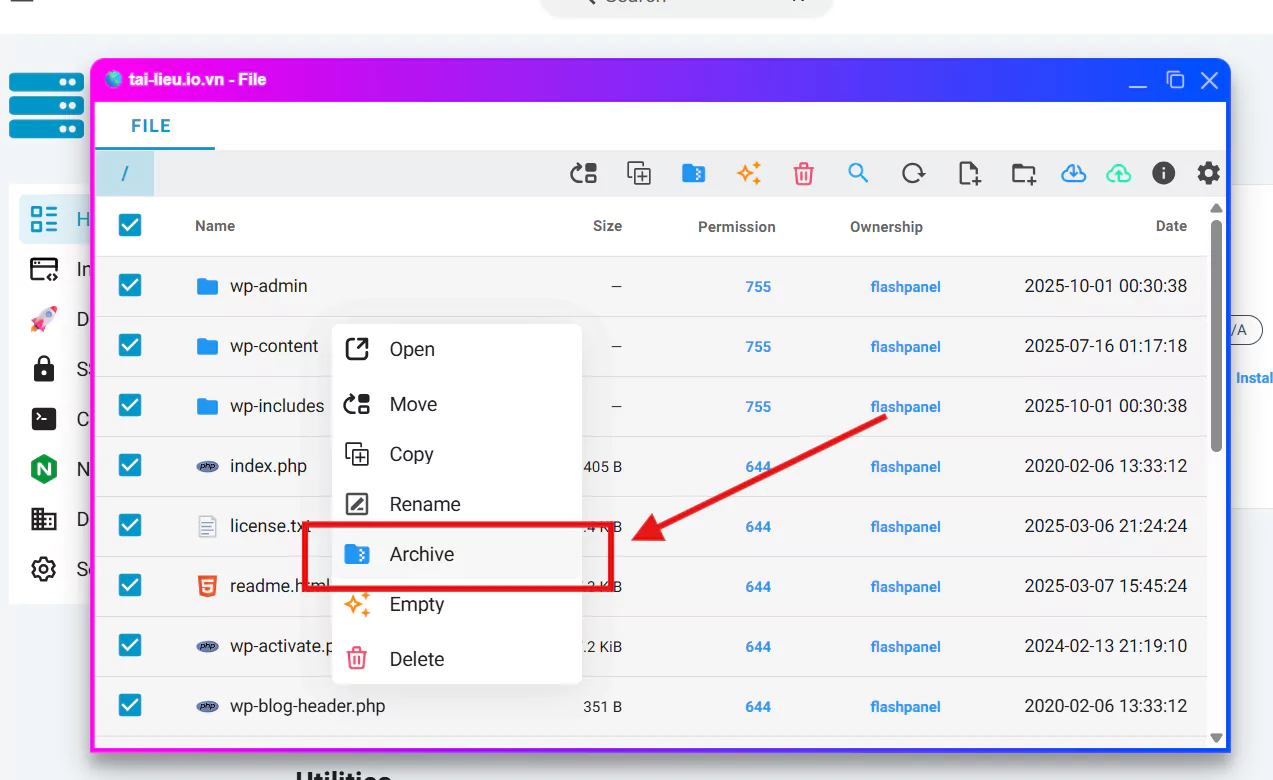This screenshot has height=780, width=1273.
Task: Click the red Delete trash toolbar icon
Action: (804, 174)
